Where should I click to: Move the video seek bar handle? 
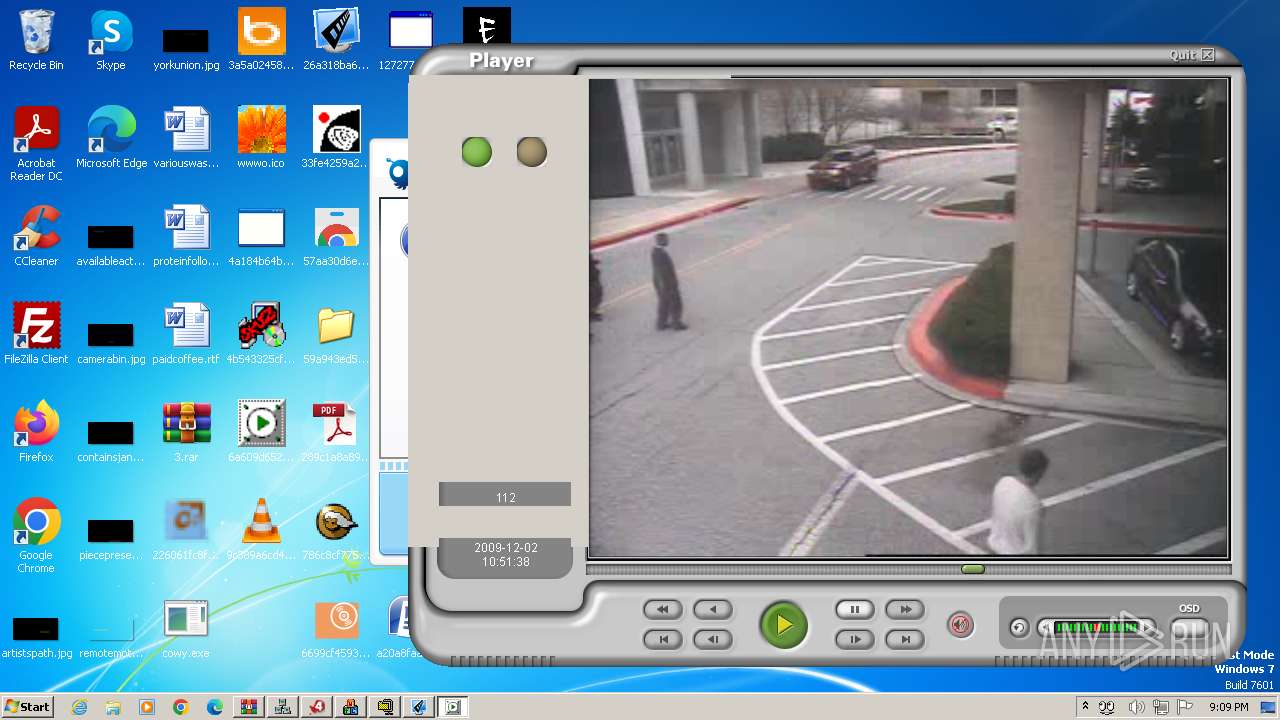973,569
